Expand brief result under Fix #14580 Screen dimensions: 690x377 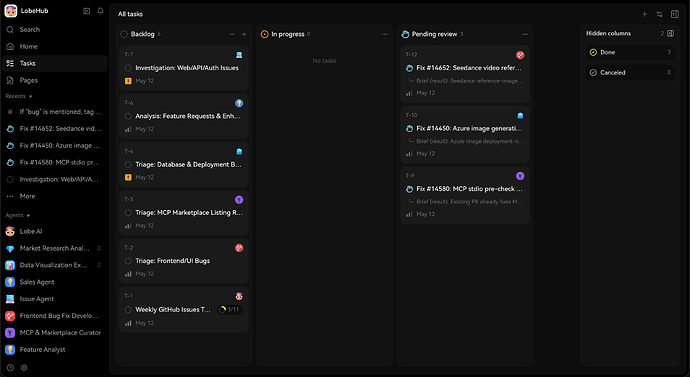coord(466,201)
